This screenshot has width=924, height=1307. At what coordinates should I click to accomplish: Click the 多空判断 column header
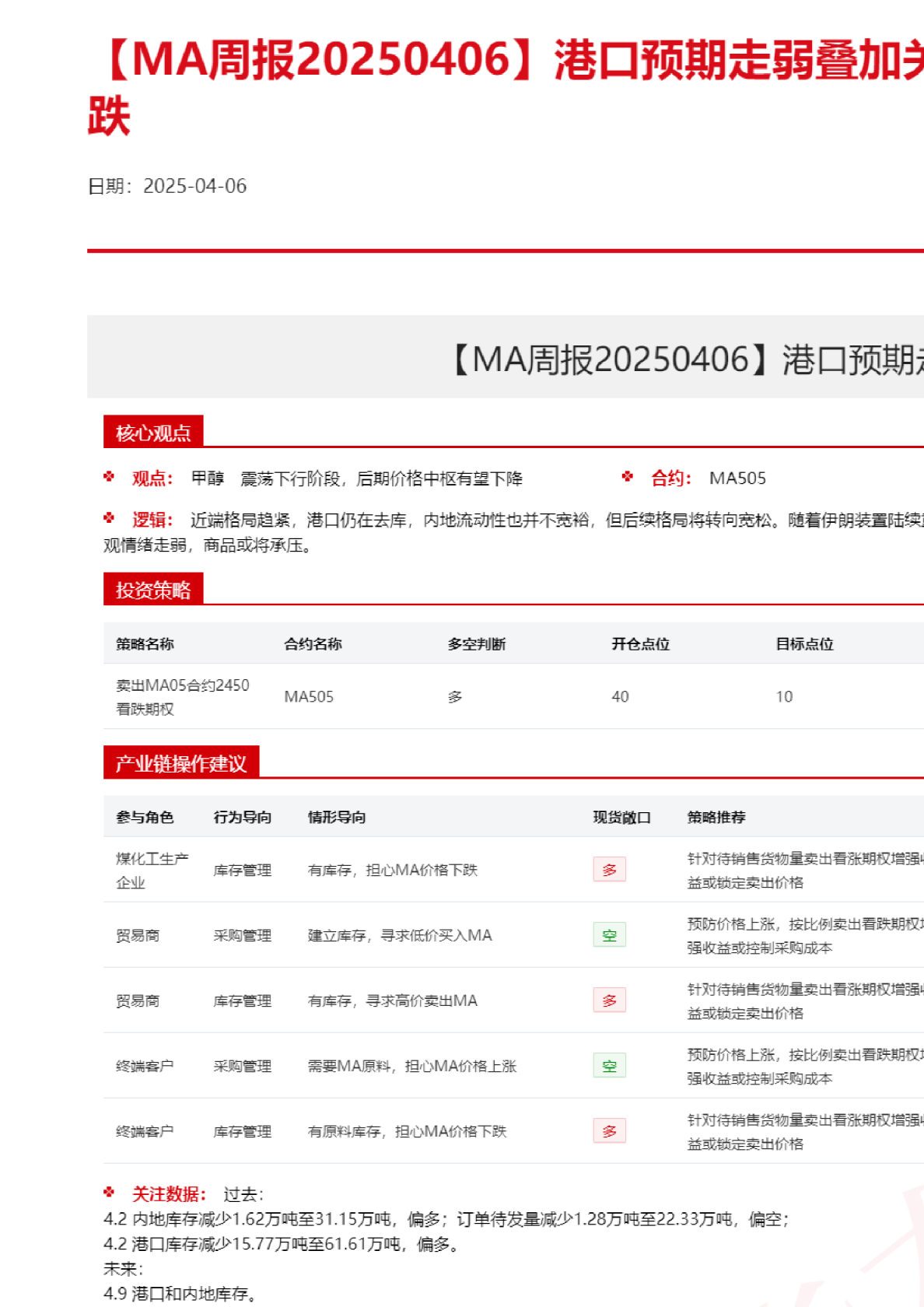point(477,644)
